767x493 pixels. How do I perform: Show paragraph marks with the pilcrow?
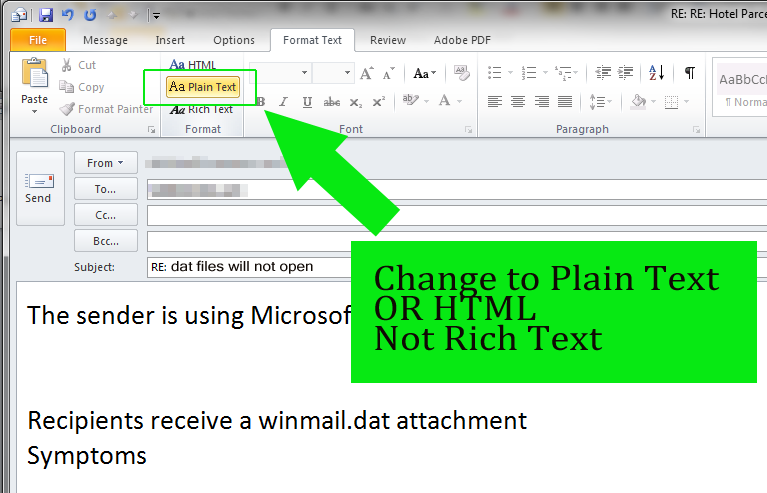tap(690, 73)
